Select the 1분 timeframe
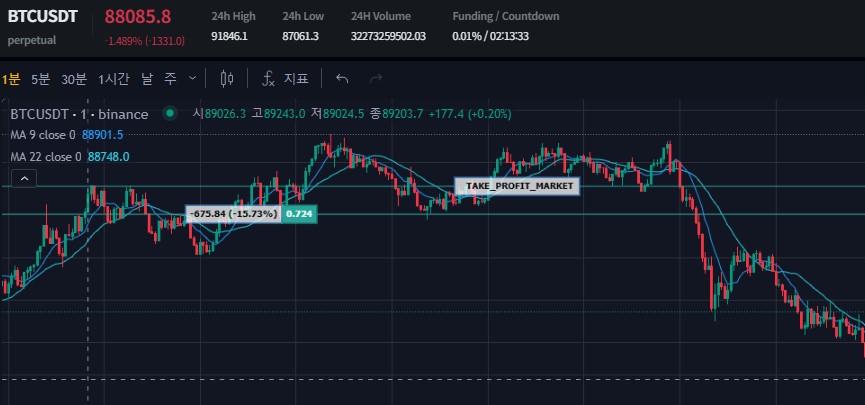 pyautogui.click(x=11, y=79)
